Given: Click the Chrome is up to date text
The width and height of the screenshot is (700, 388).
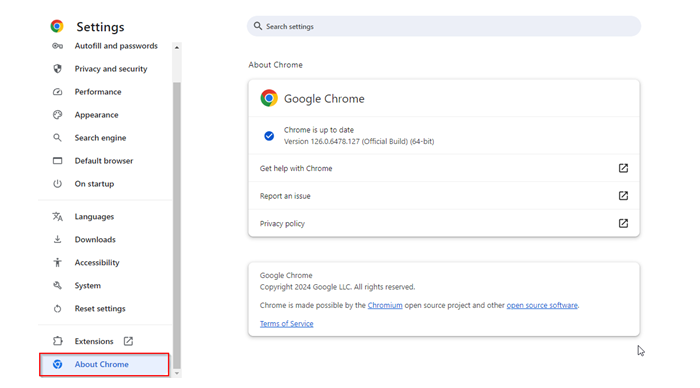Looking at the screenshot, I should pos(319,130).
